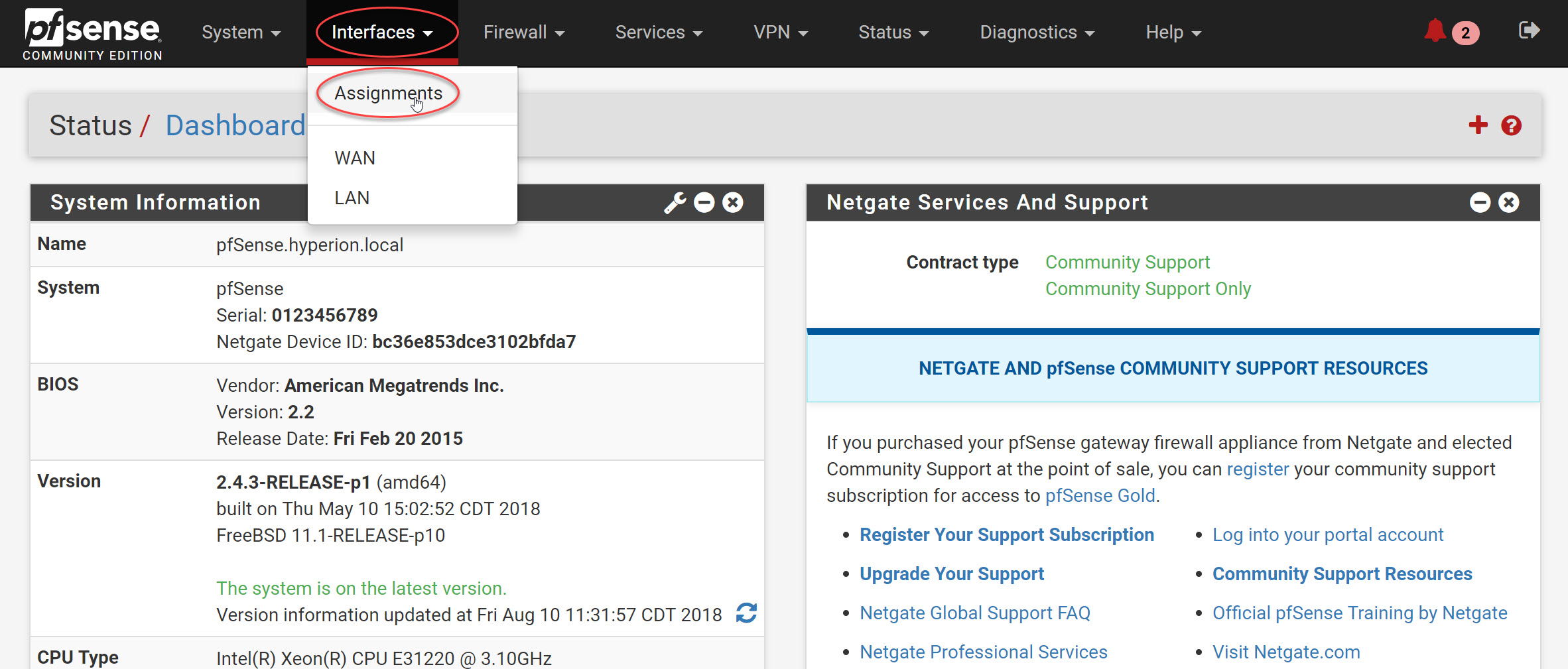Open the red question mark help icon
Viewport: 1568px width, 669px height.
(x=1512, y=125)
